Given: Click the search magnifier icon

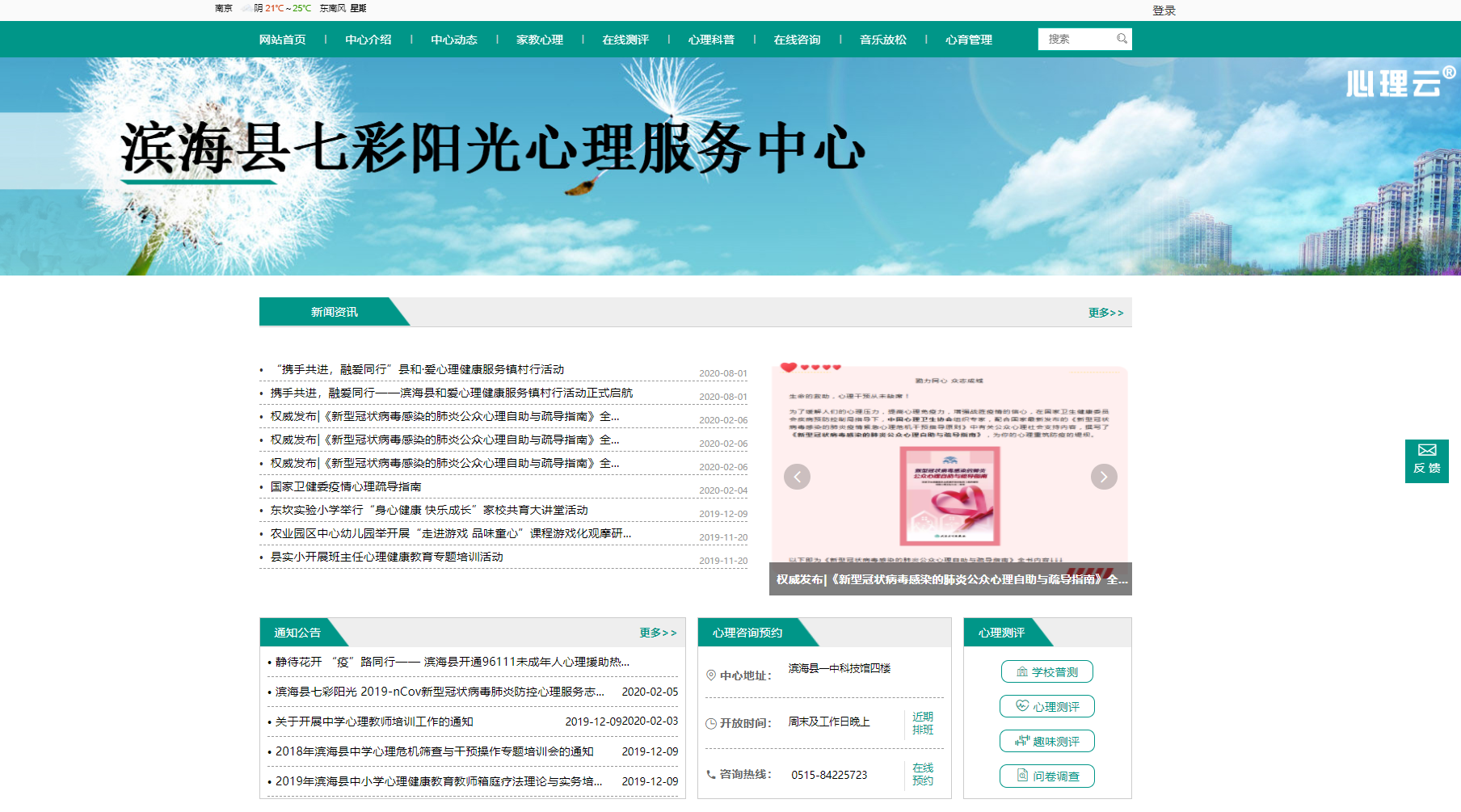Looking at the screenshot, I should (1122, 38).
